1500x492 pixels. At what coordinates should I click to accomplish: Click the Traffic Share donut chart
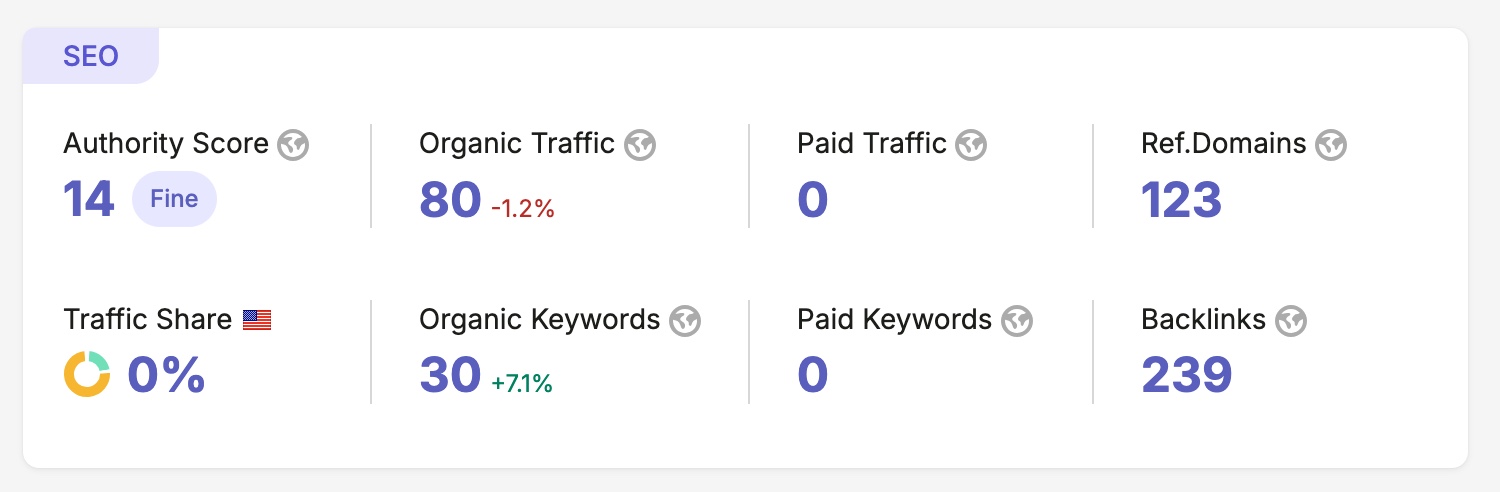(x=87, y=374)
